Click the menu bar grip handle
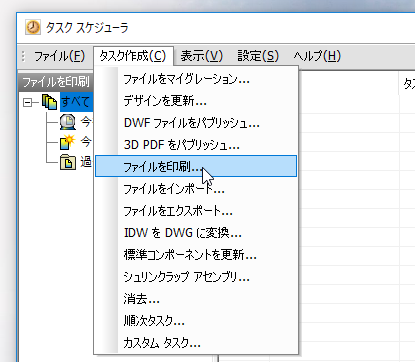415x362 pixels. point(23,56)
